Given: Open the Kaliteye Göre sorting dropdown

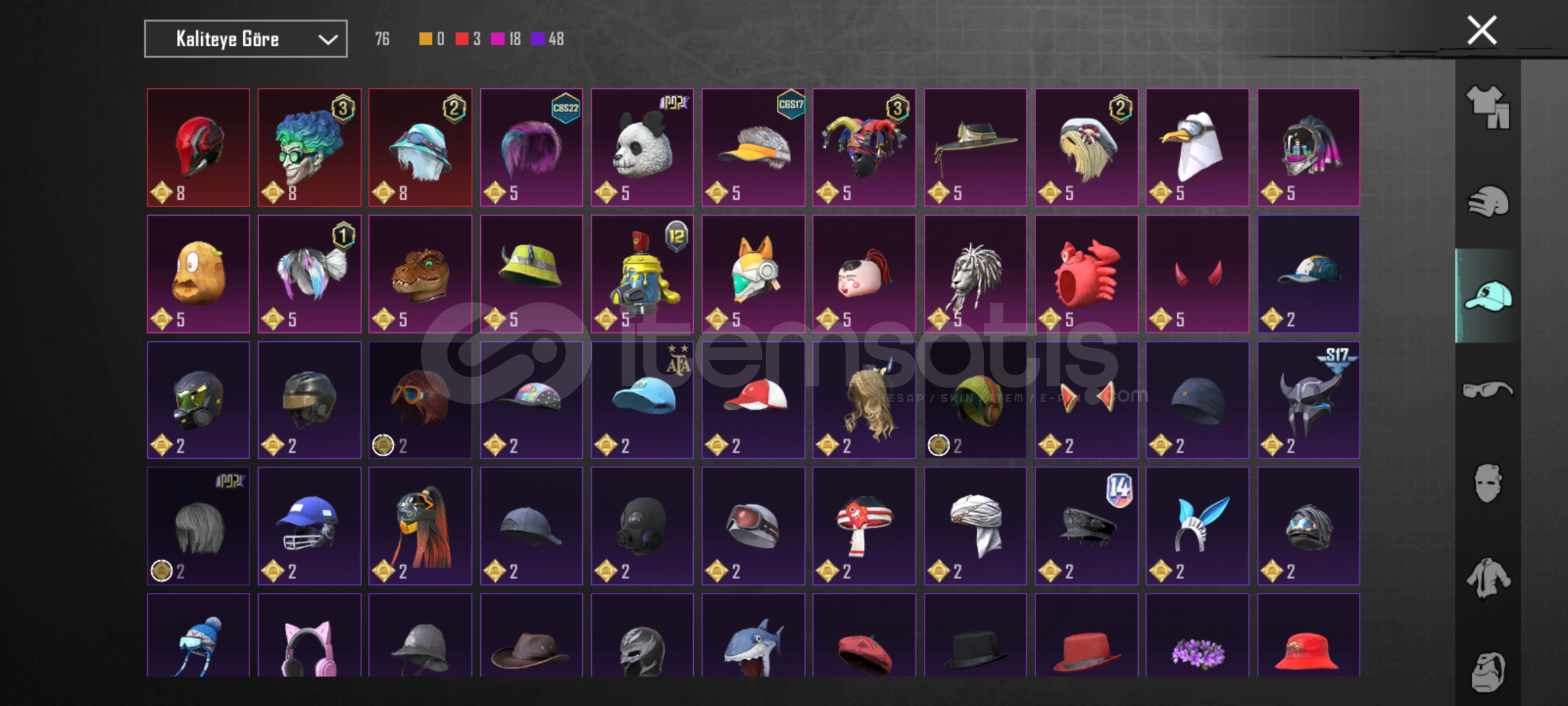Looking at the screenshot, I should (246, 39).
